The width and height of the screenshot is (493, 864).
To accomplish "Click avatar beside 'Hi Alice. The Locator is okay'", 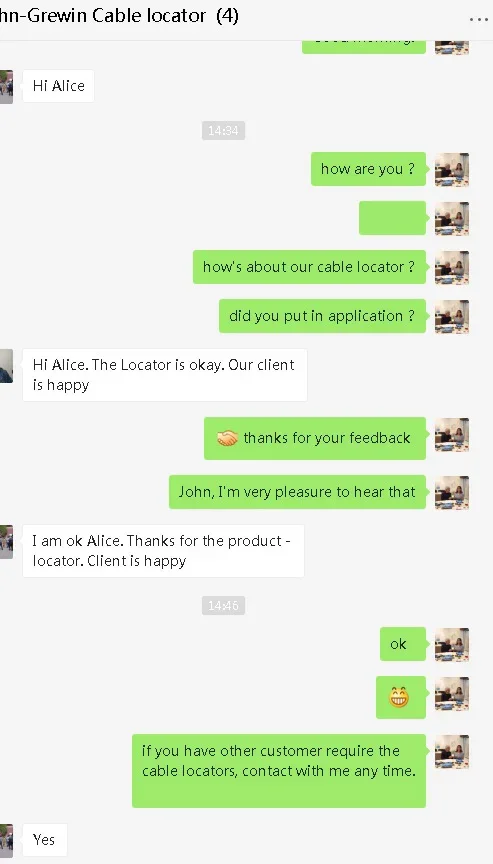I will tap(6, 366).
